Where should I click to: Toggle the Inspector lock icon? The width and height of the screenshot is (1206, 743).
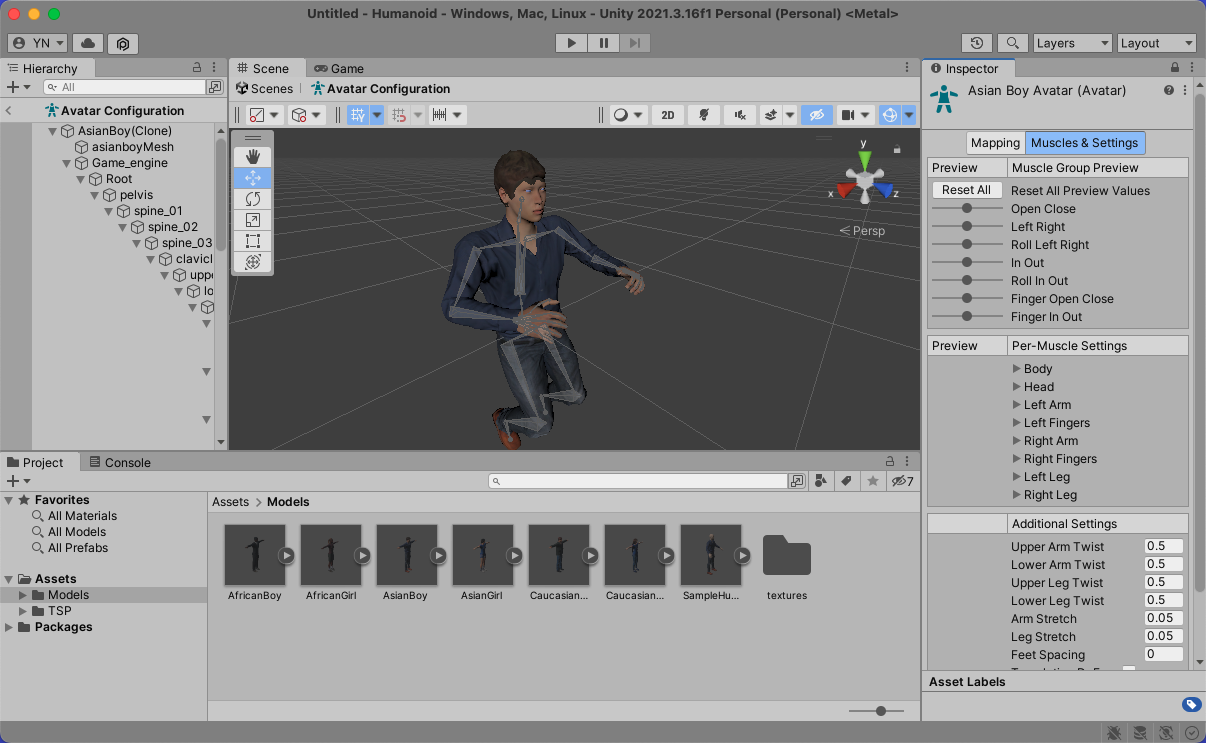(1175, 68)
